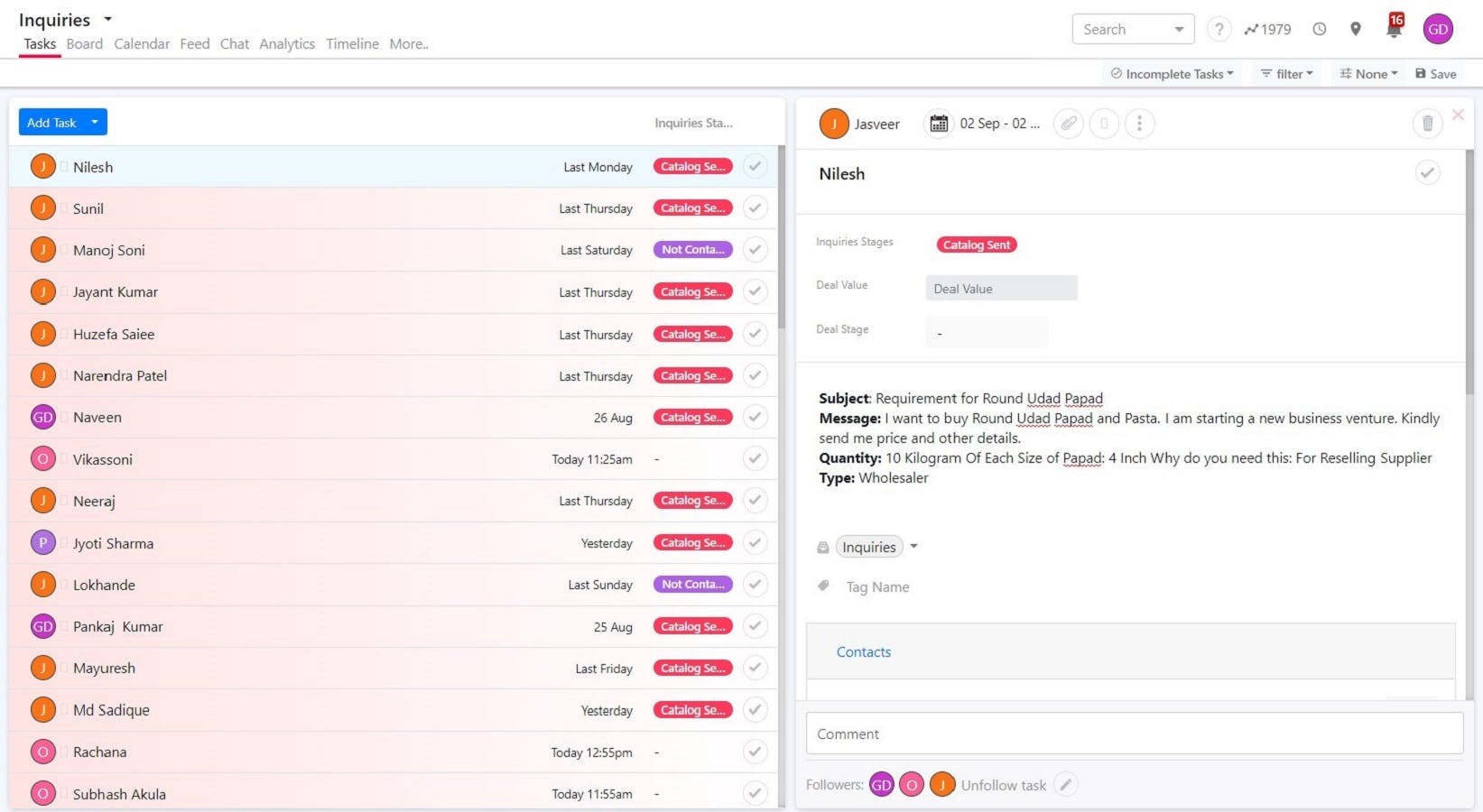Open the filter dropdown
The image size is (1483, 812).
[1285, 73]
